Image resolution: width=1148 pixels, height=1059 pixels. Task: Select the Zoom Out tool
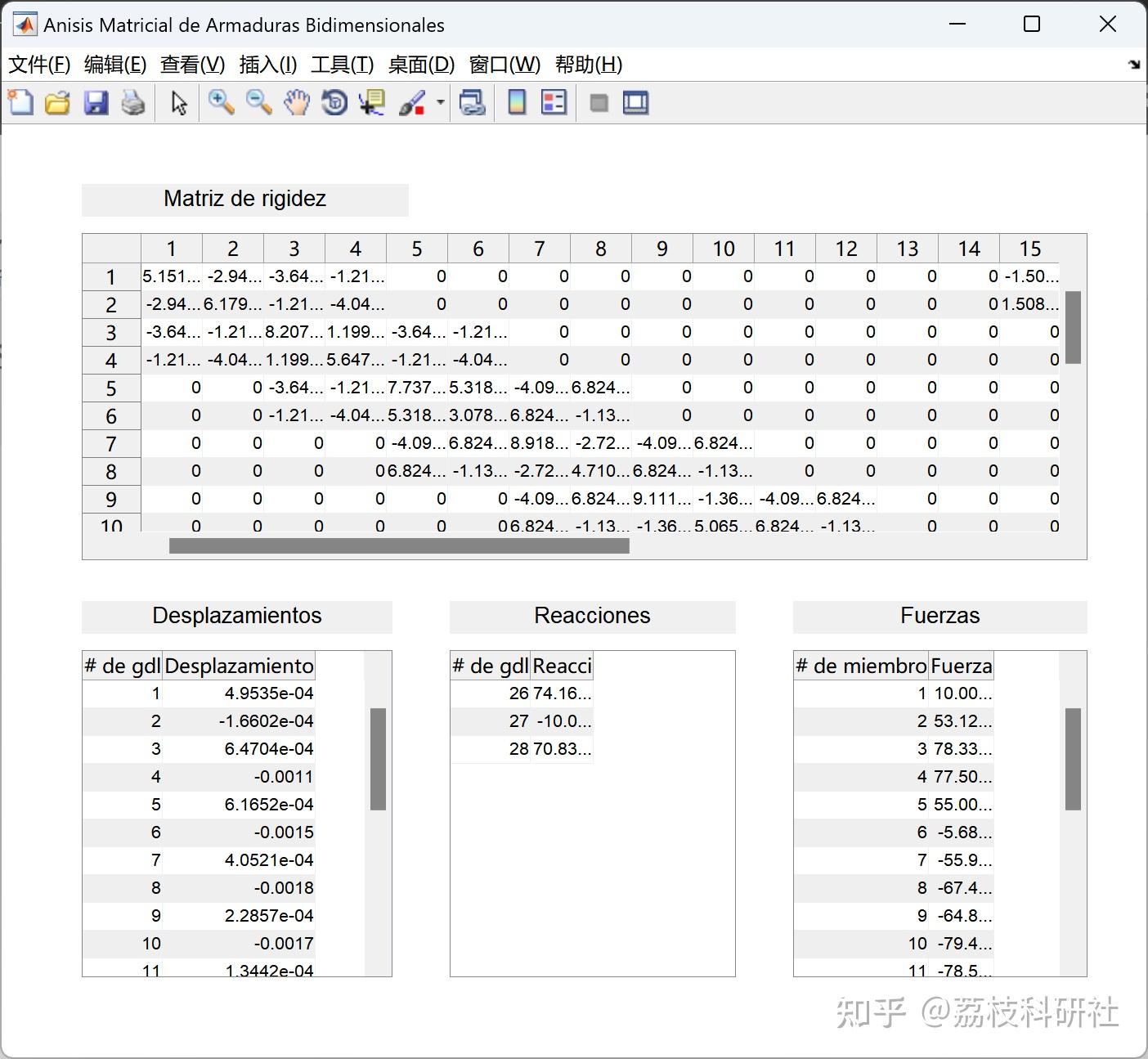point(258,102)
